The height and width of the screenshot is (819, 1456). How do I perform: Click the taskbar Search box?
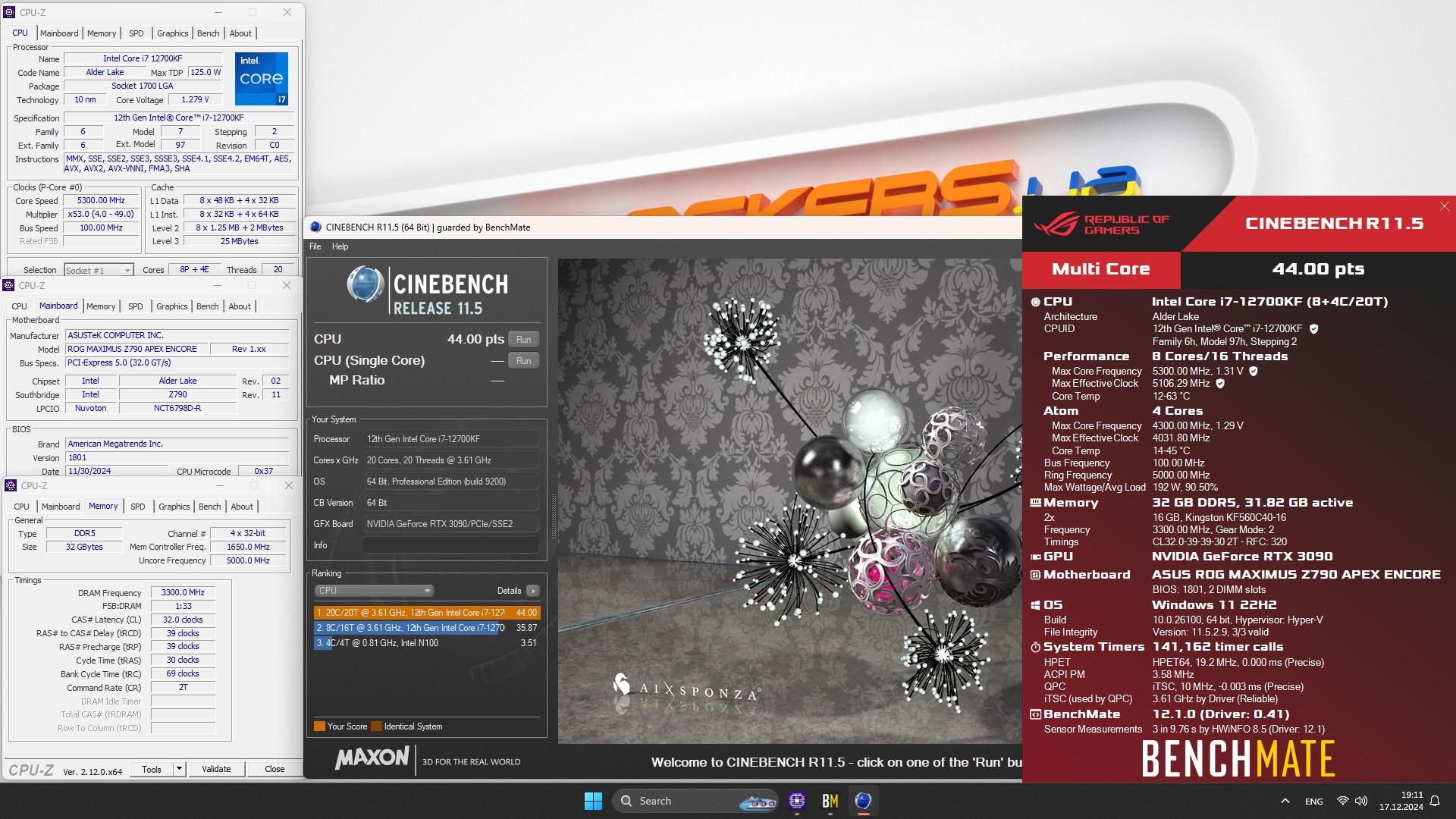pyautogui.click(x=695, y=801)
